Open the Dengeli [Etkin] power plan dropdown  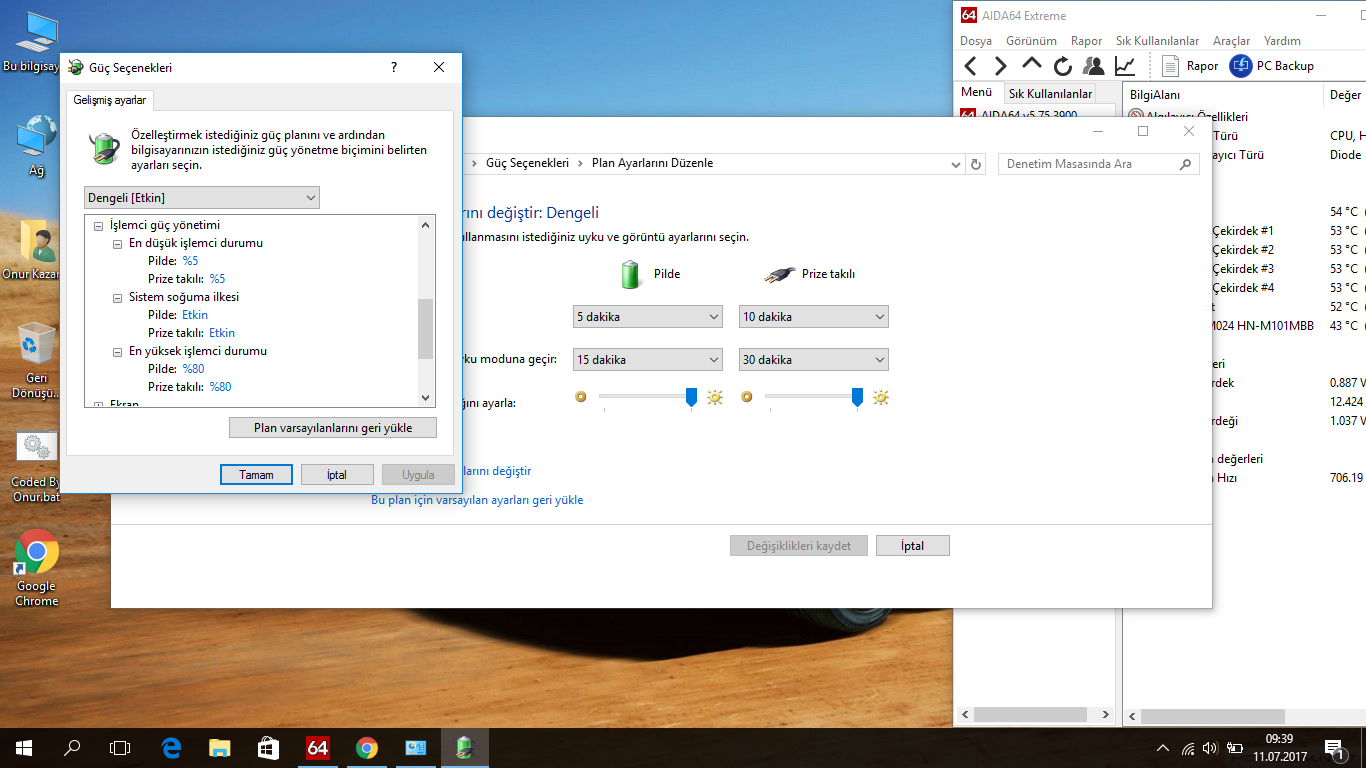202,198
